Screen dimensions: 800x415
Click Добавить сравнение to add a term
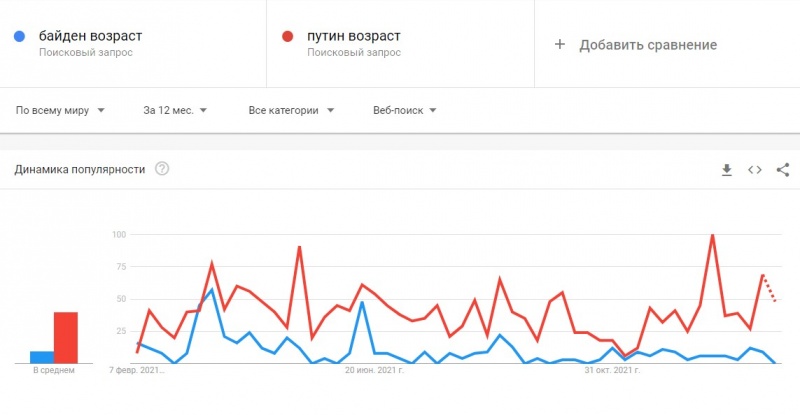pyautogui.click(x=648, y=45)
